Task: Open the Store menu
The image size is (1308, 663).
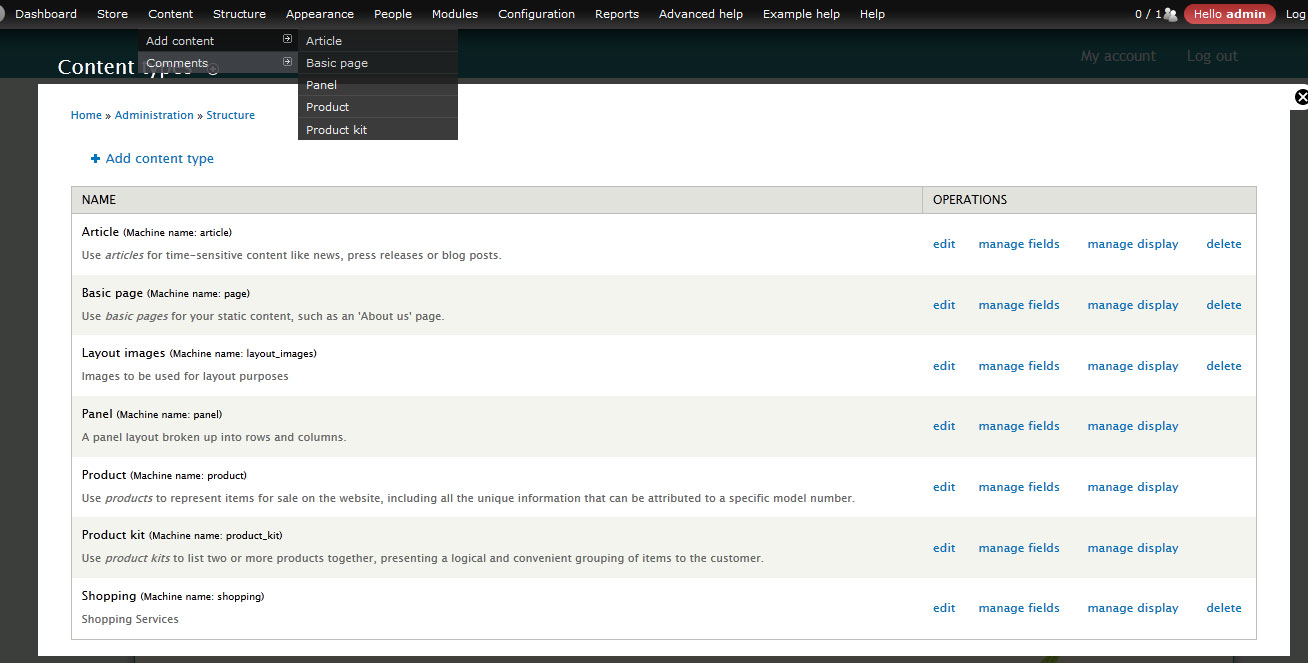Action: click(111, 13)
